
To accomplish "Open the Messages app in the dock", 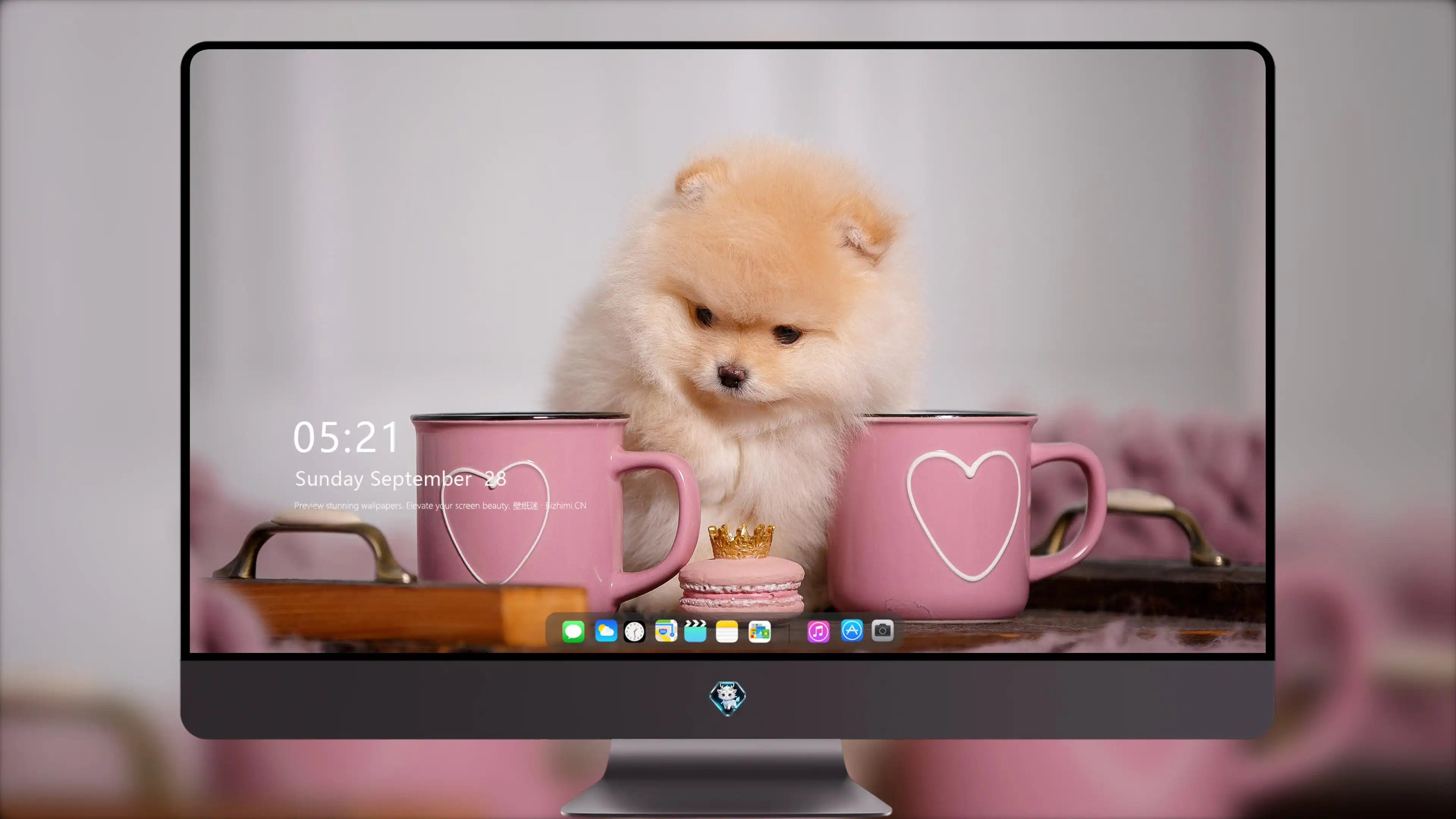I will (573, 631).
